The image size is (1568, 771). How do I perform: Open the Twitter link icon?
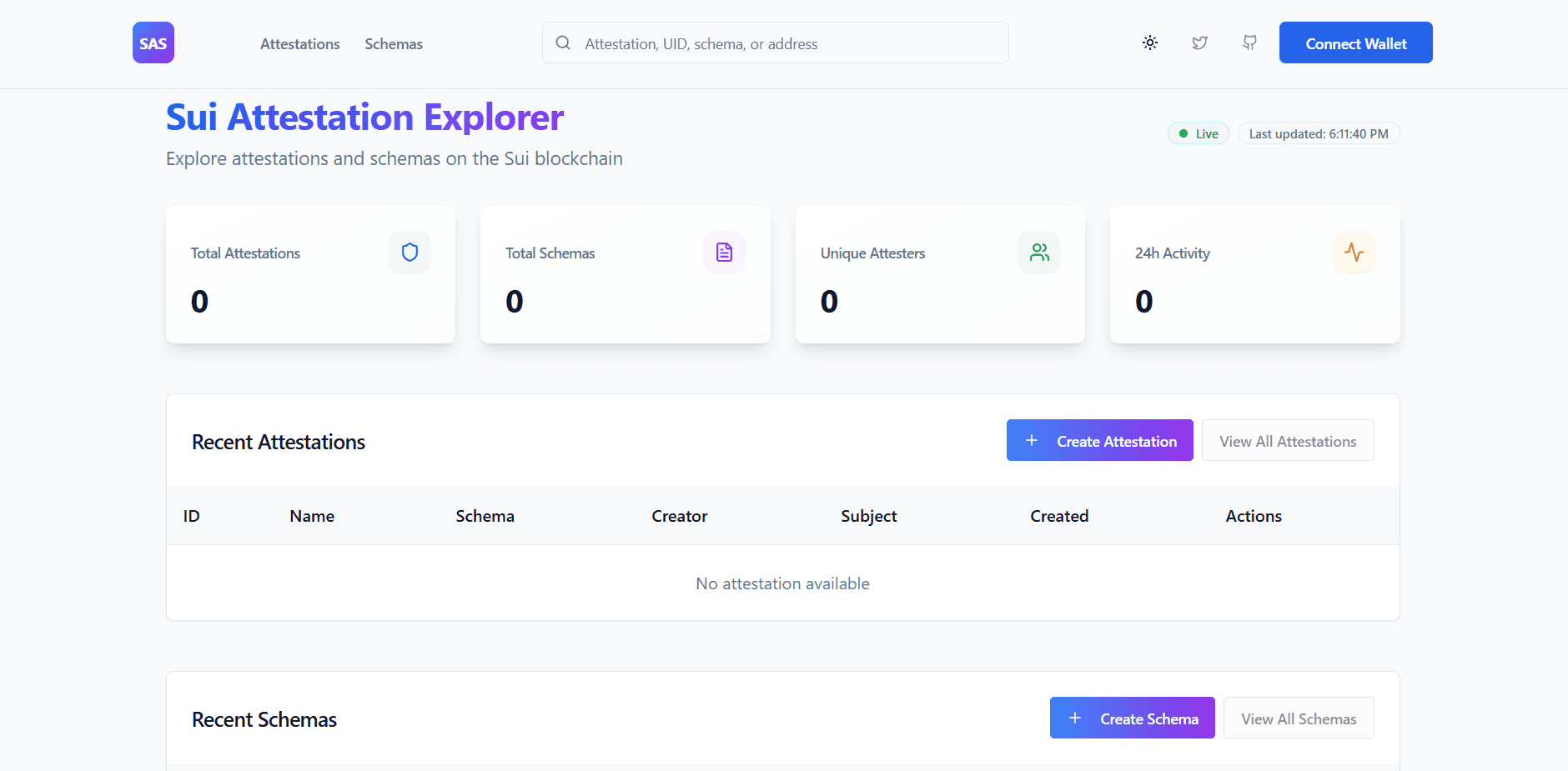[x=1199, y=43]
